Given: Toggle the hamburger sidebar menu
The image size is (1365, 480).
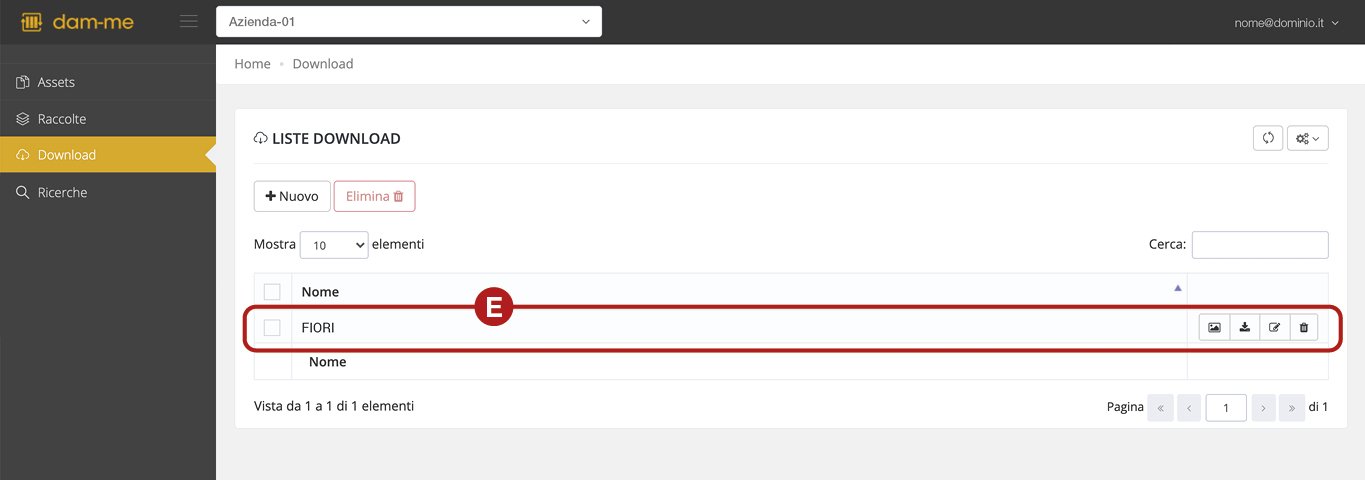Looking at the screenshot, I should (x=188, y=21).
